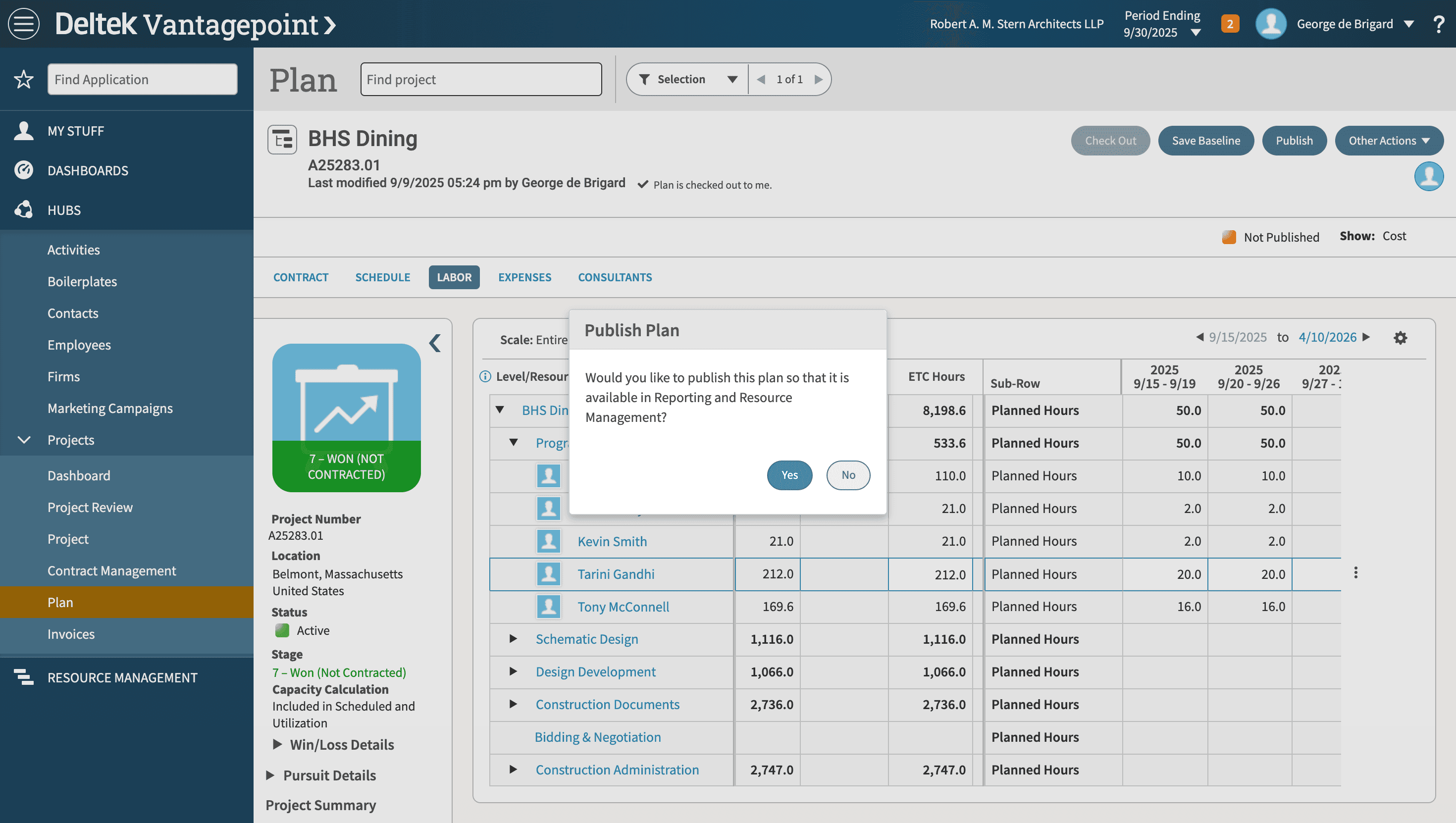The image size is (1456, 823).
Task: Click the Not Published orange status swatch
Action: point(1229,237)
